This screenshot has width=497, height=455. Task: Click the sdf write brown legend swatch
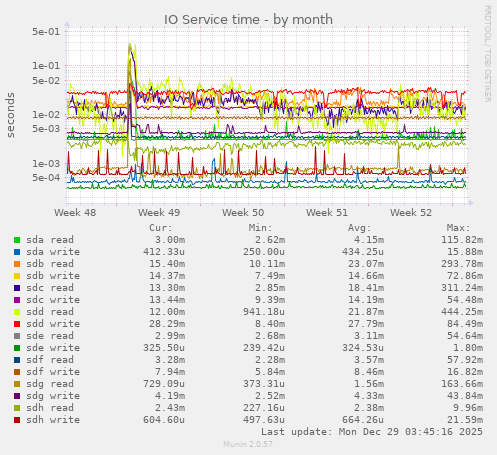coord(17,372)
